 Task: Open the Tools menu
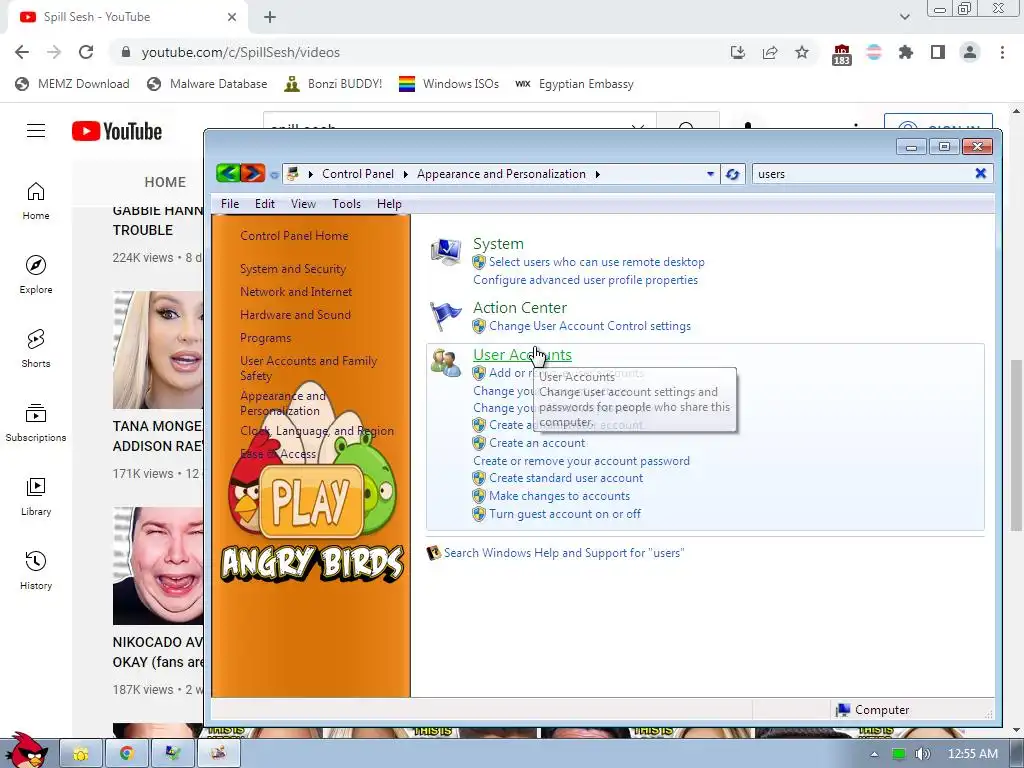pos(346,204)
